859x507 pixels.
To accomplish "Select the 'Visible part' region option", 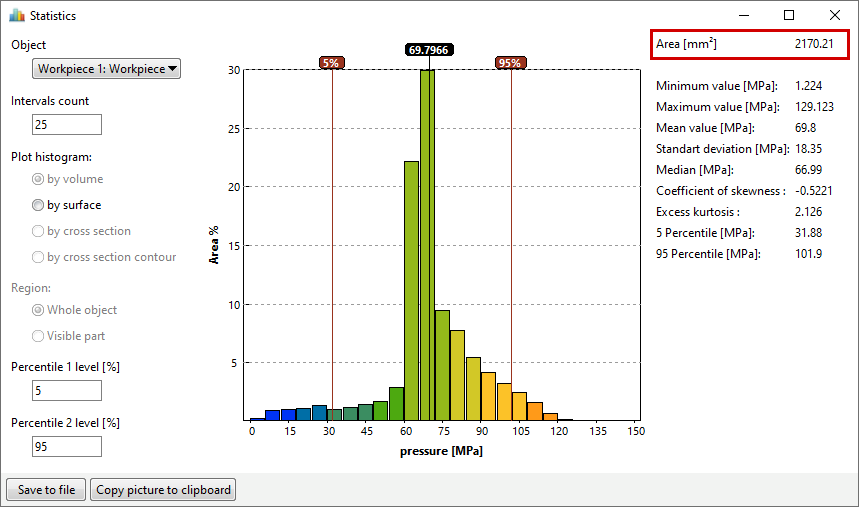I will click(x=39, y=337).
